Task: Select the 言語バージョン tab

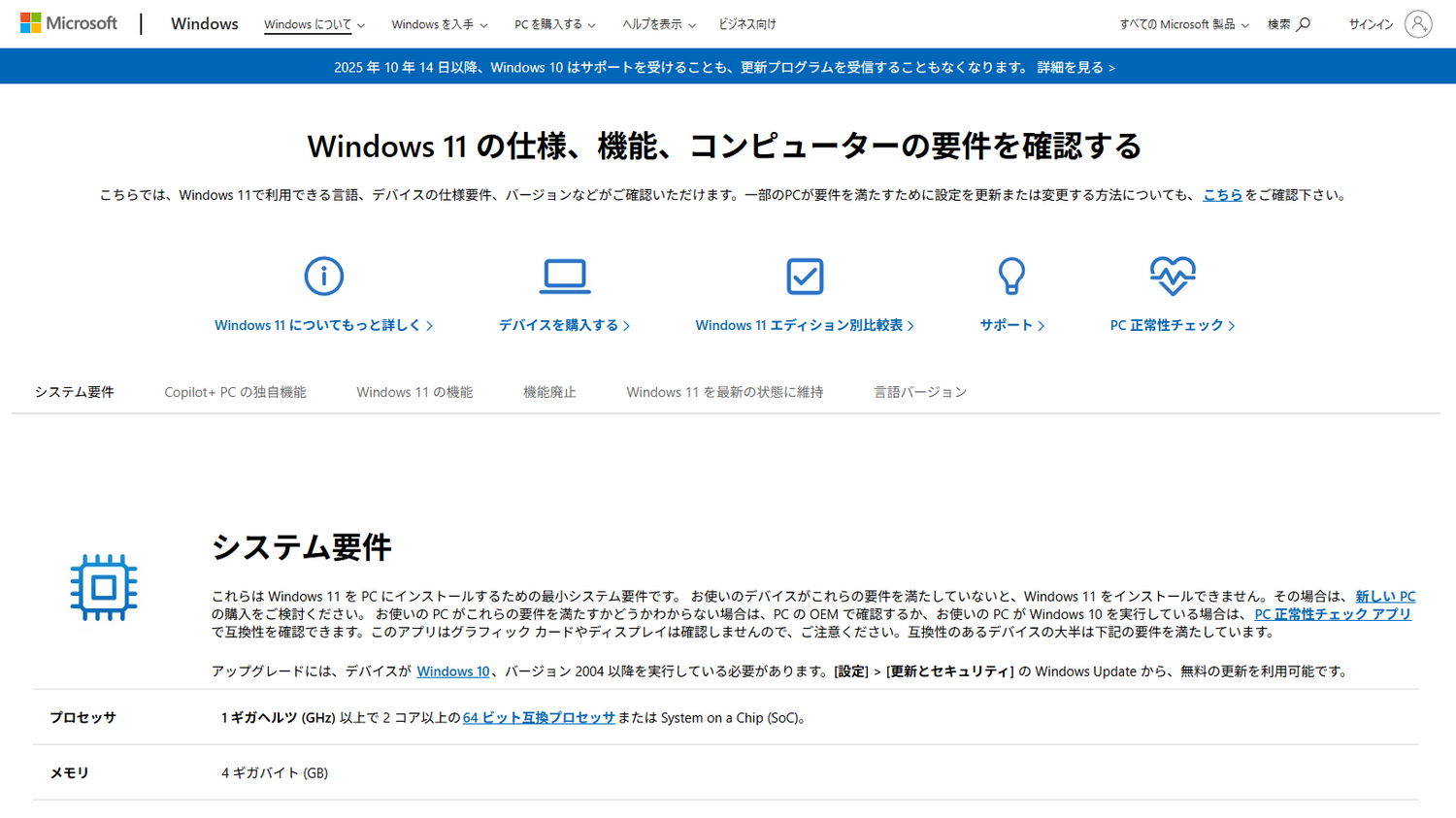Action: coord(919,391)
